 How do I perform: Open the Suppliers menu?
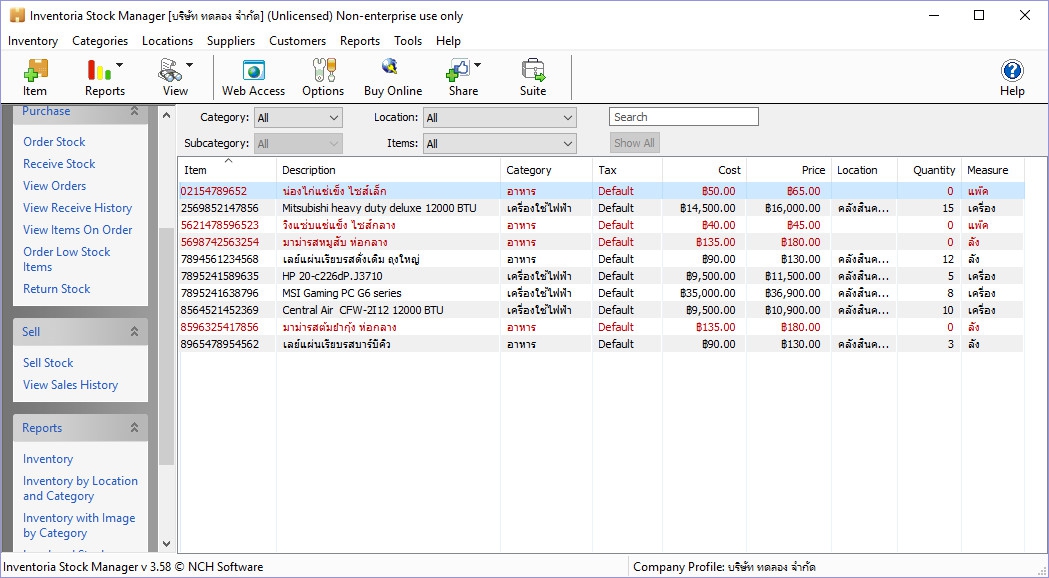(x=231, y=41)
